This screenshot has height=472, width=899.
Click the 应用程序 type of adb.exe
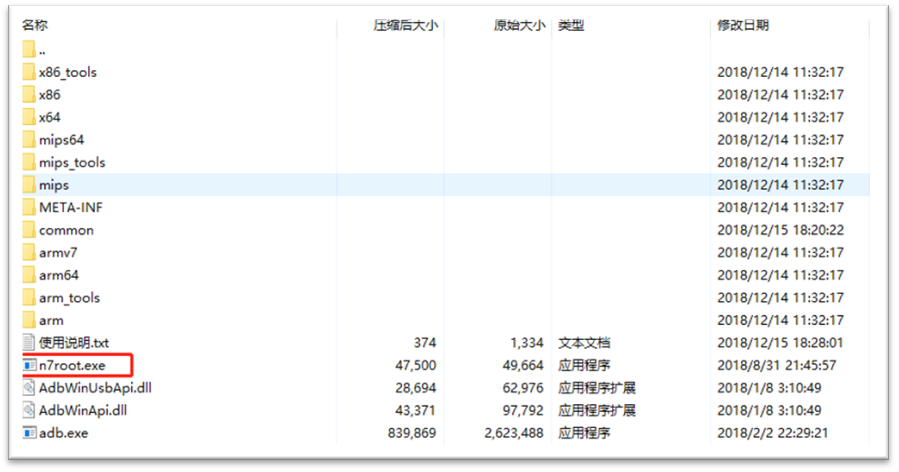coord(584,433)
